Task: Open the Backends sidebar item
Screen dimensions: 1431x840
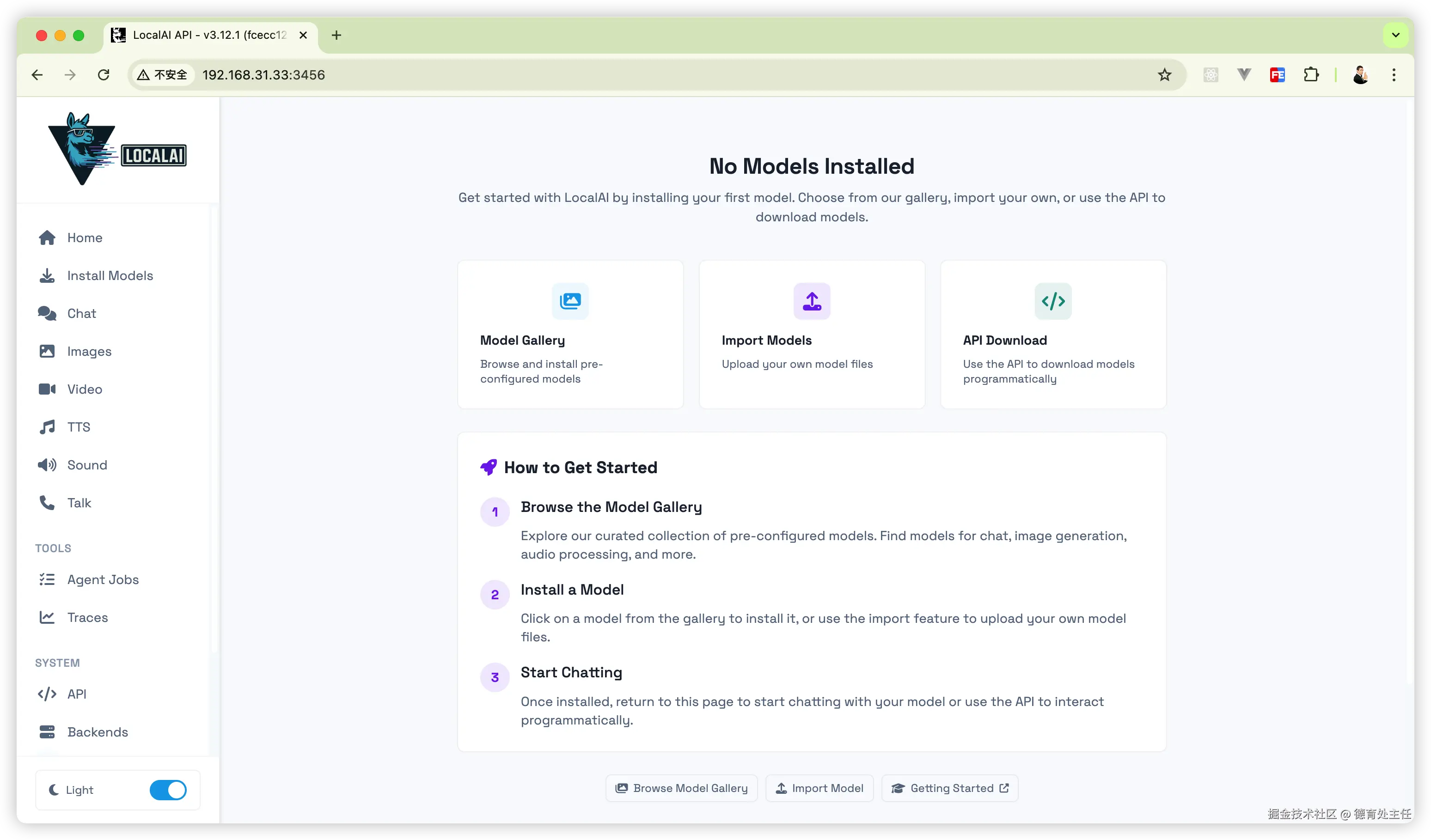Action: point(97,731)
